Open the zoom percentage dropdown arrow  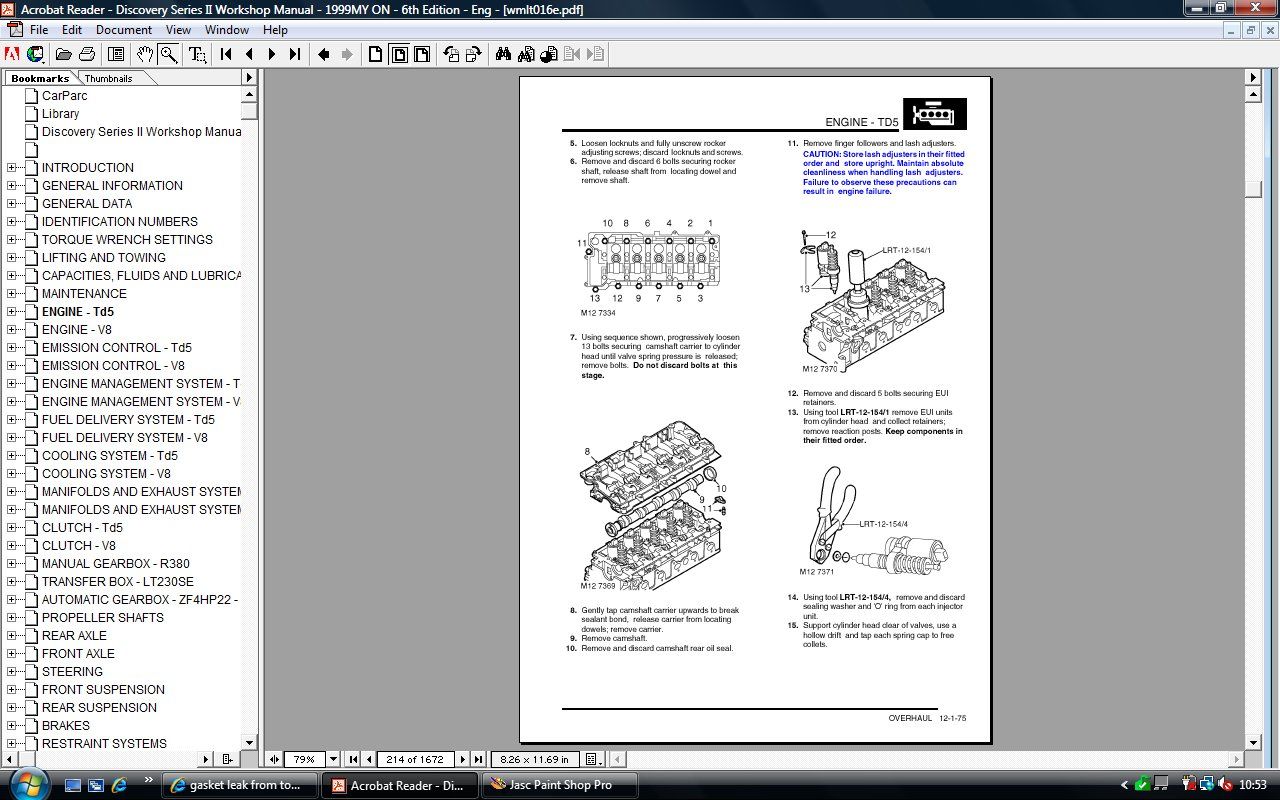pyautogui.click(x=334, y=760)
